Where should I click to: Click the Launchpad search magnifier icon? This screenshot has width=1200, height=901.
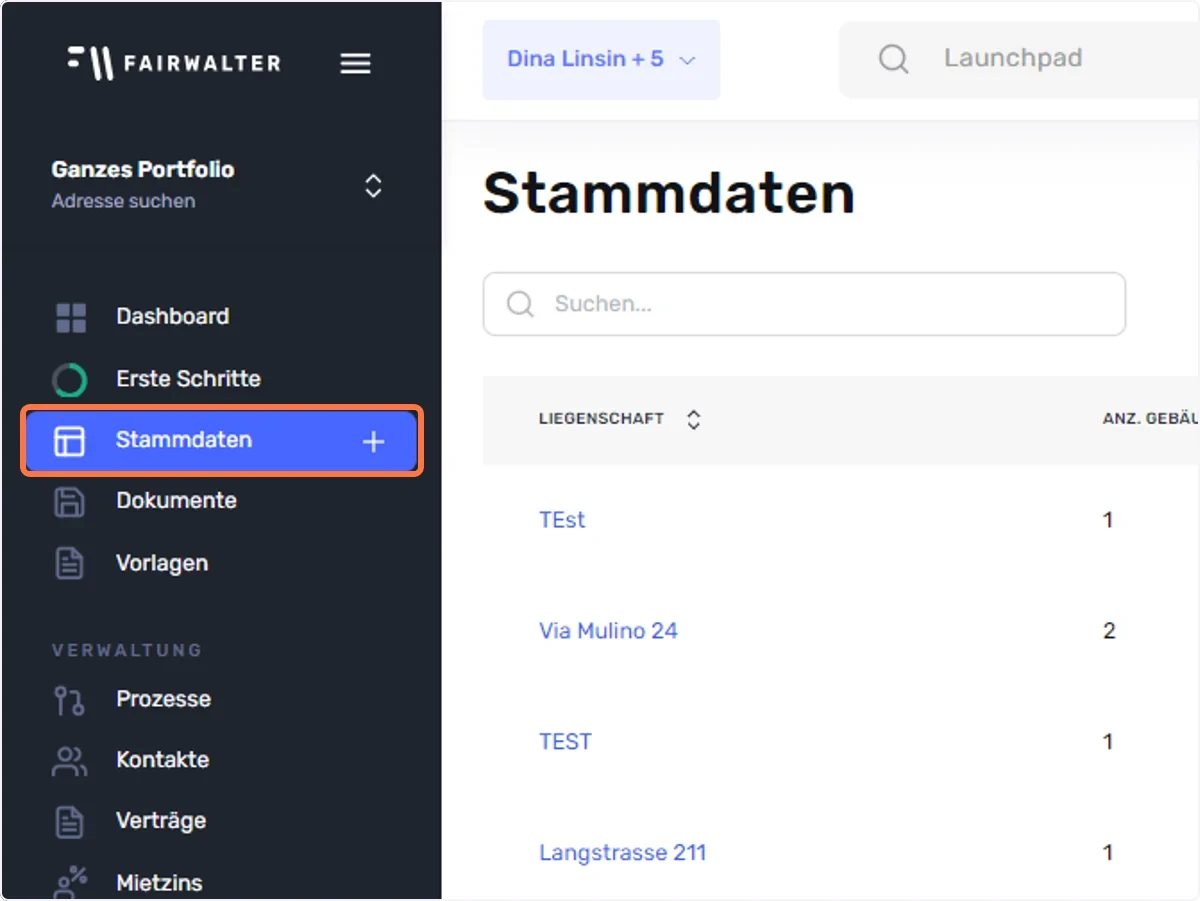click(893, 59)
